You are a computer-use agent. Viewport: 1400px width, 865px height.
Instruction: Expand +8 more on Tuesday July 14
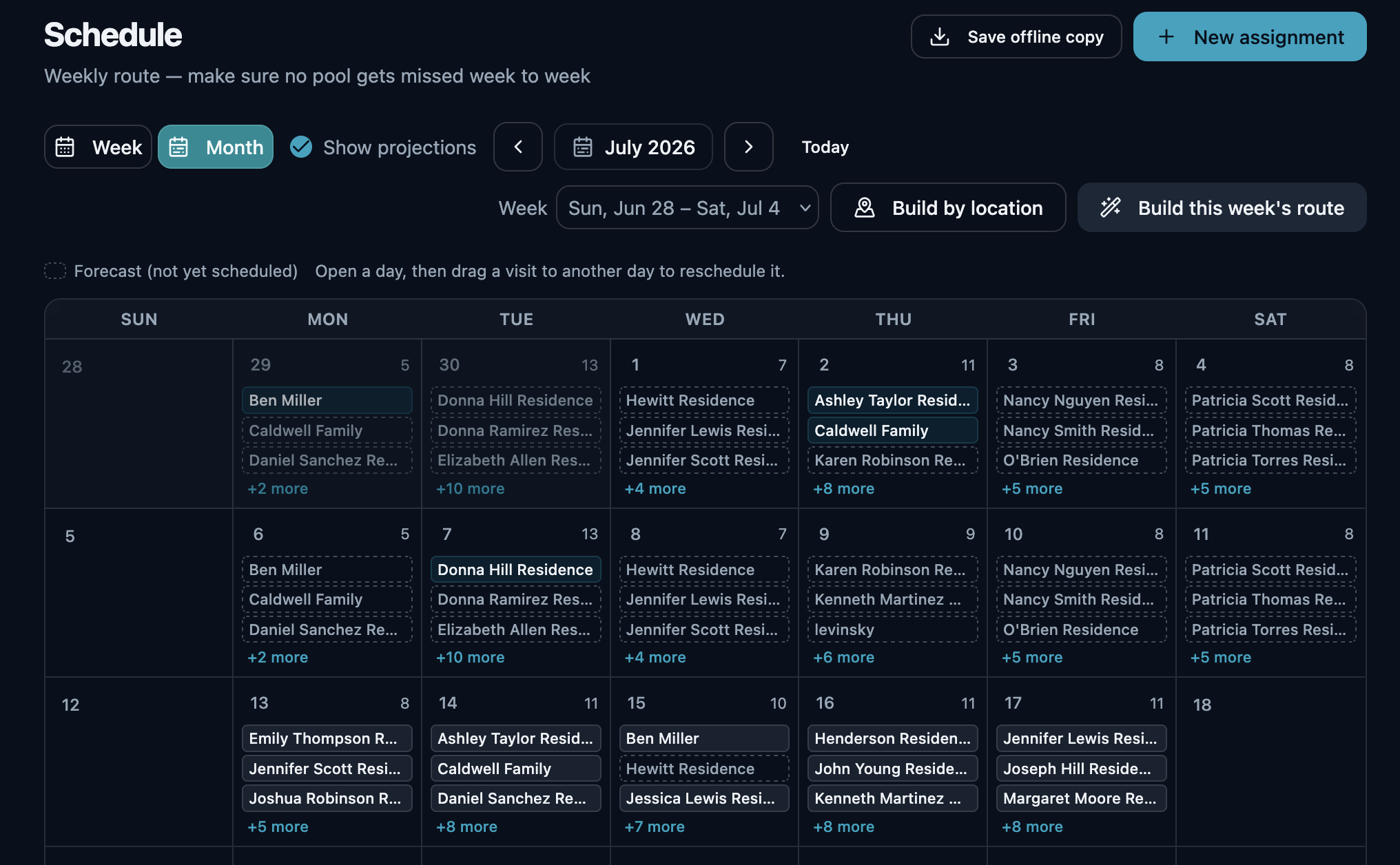click(x=466, y=826)
